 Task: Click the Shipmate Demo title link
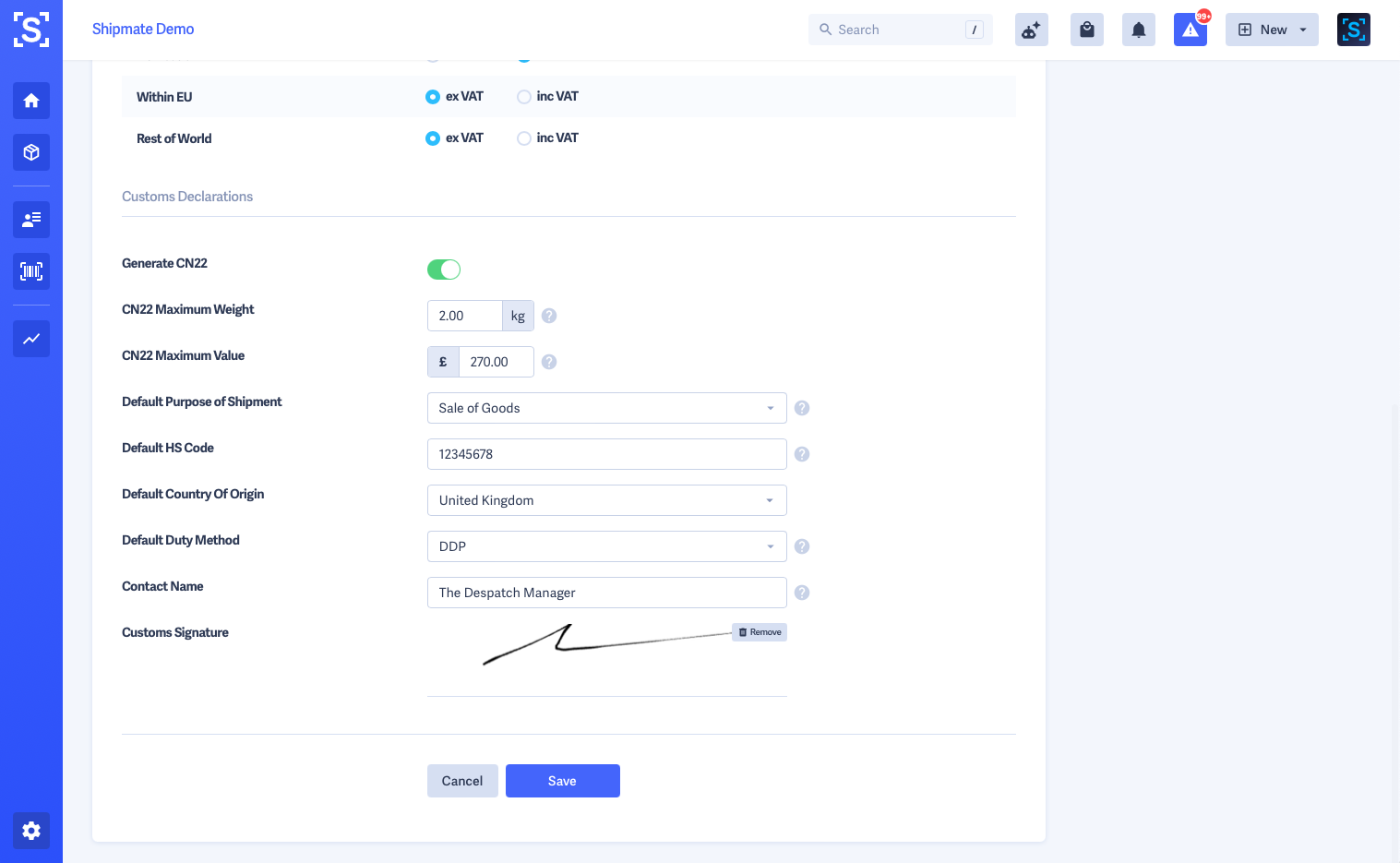click(x=143, y=29)
